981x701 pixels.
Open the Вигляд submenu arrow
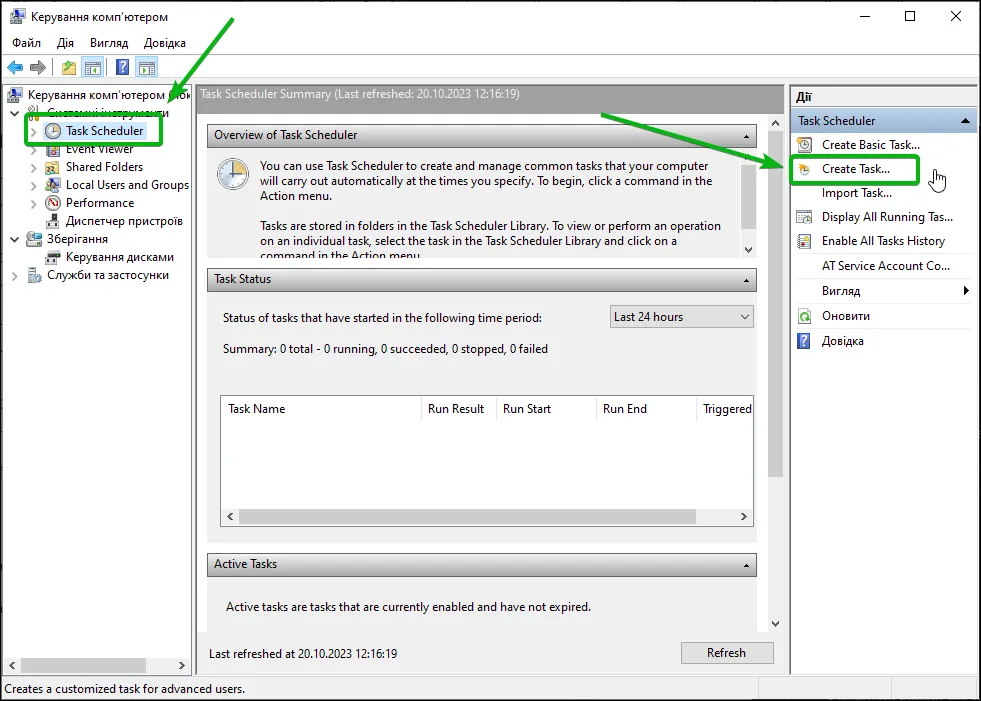[967, 290]
